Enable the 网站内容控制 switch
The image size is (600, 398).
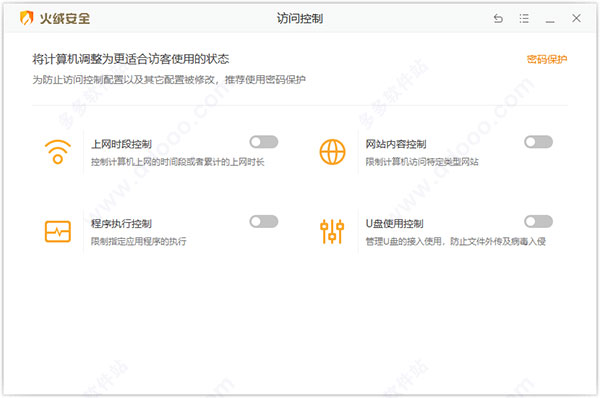tap(538, 142)
